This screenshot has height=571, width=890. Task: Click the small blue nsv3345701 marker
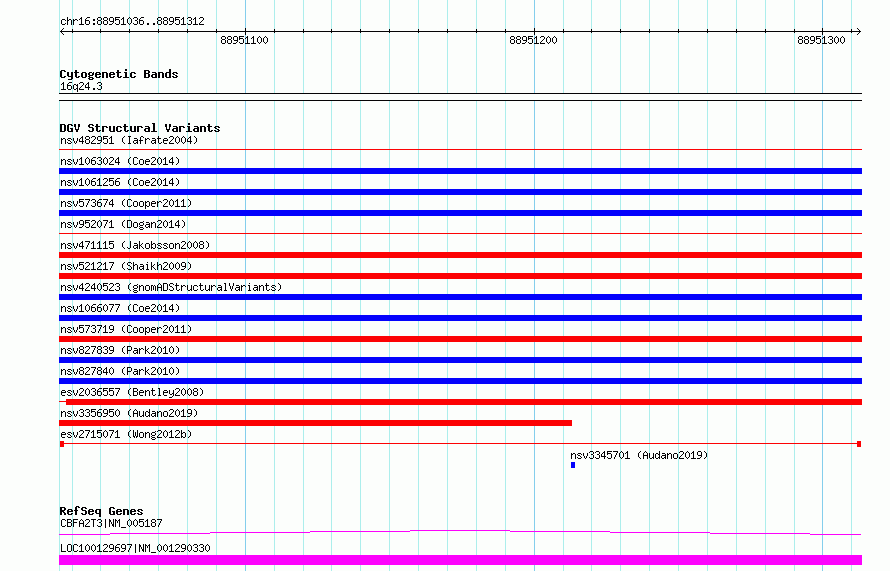tap(573, 465)
